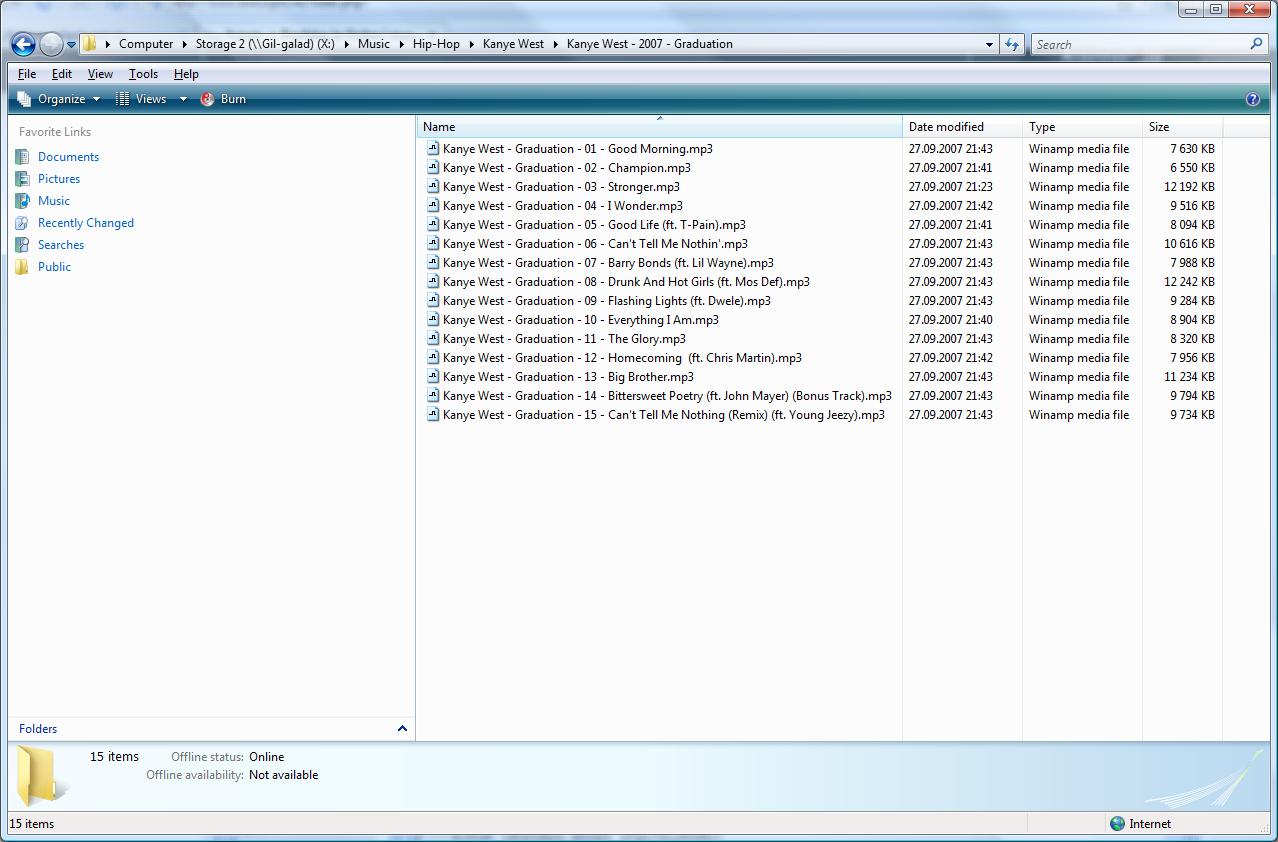Expand the Folders pane chevron
The height and width of the screenshot is (842, 1278).
pyautogui.click(x=402, y=729)
